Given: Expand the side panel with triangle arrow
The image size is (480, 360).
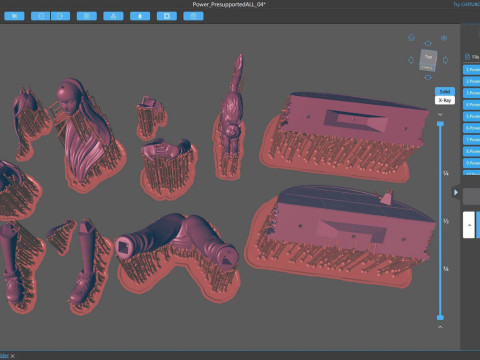Looking at the screenshot, I should (x=456, y=192).
